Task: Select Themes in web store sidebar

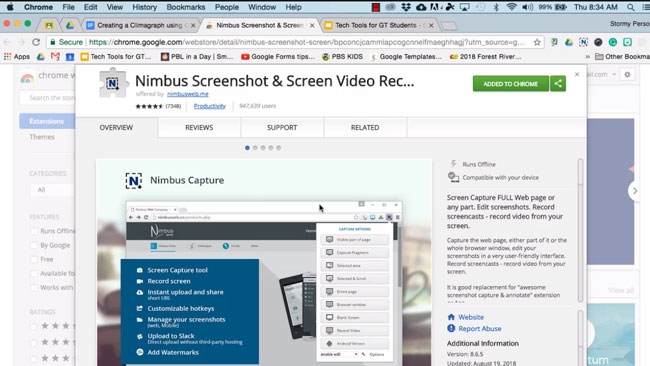Action: 42,137
